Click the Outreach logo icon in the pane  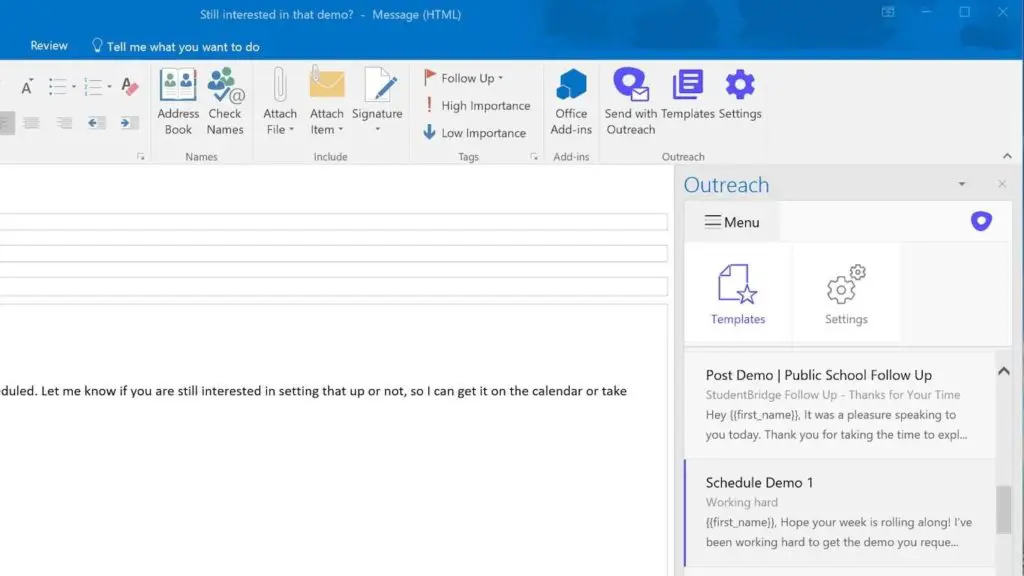981,221
